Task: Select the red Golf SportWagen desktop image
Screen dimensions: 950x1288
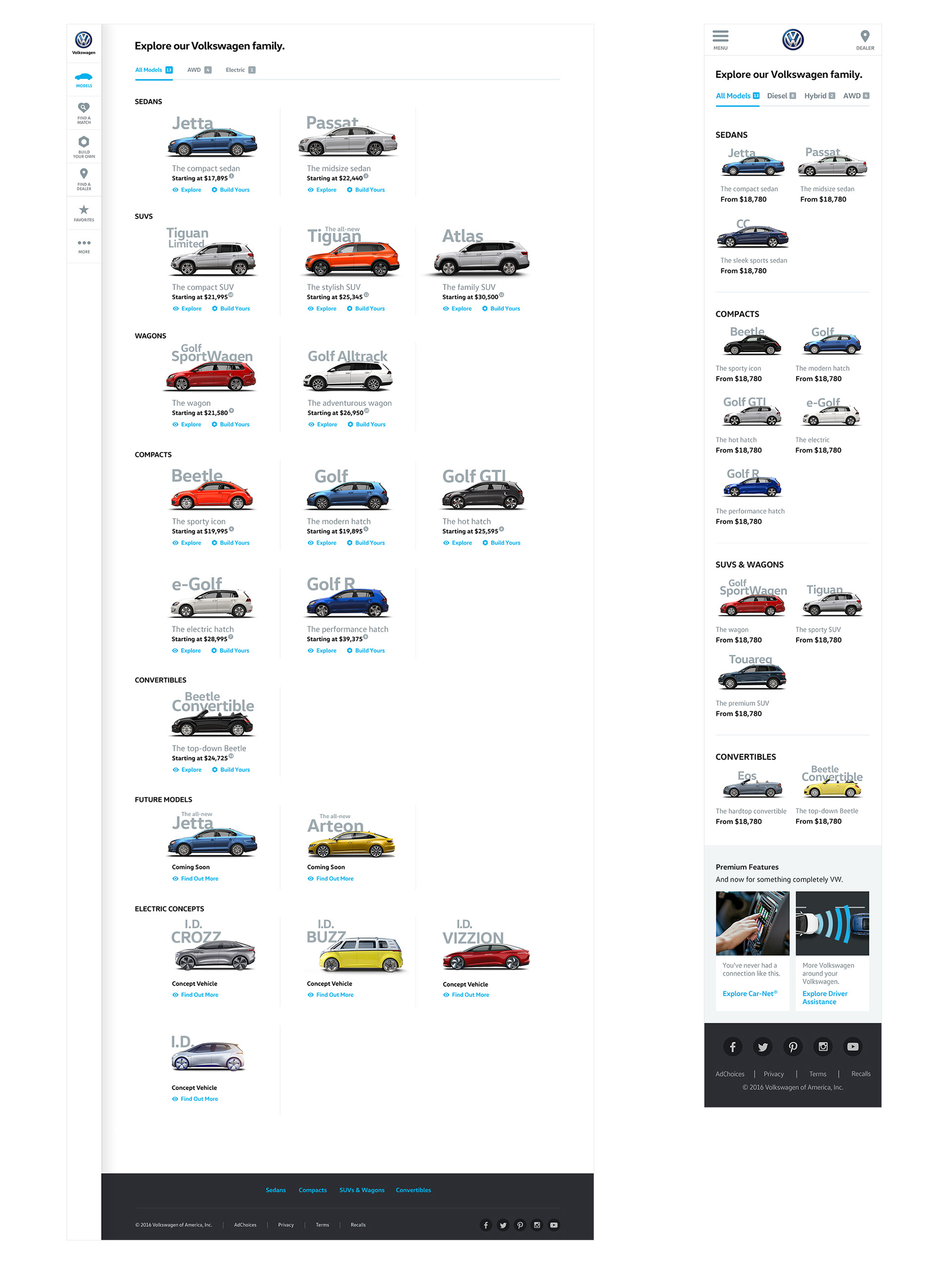Action: tap(211, 377)
